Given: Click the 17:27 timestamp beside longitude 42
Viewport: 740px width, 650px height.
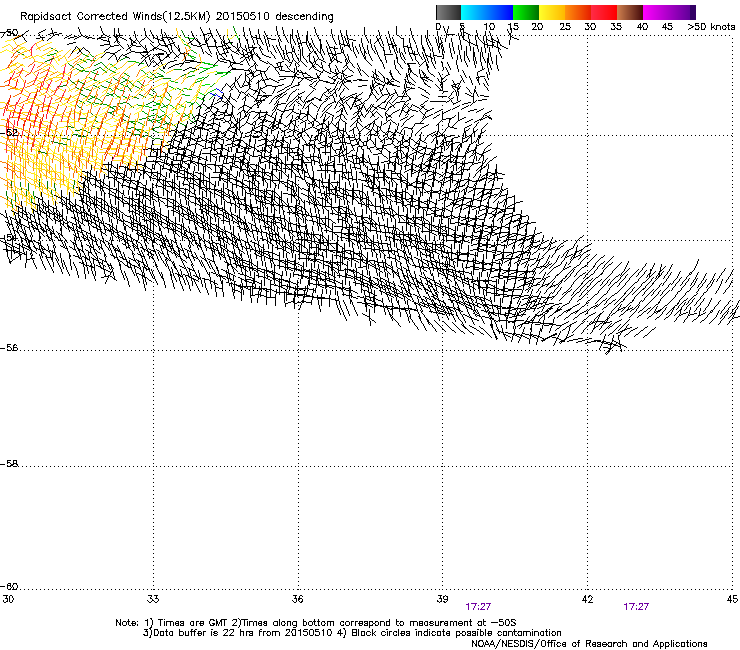Looking at the screenshot, I should pos(636,607).
